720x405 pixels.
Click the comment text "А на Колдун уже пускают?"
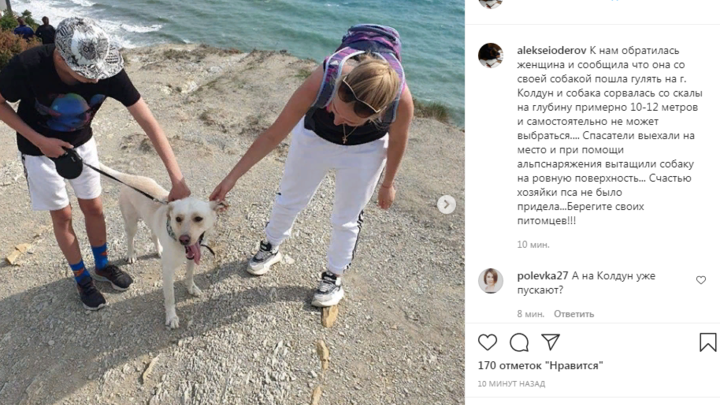(x=586, y=283)
